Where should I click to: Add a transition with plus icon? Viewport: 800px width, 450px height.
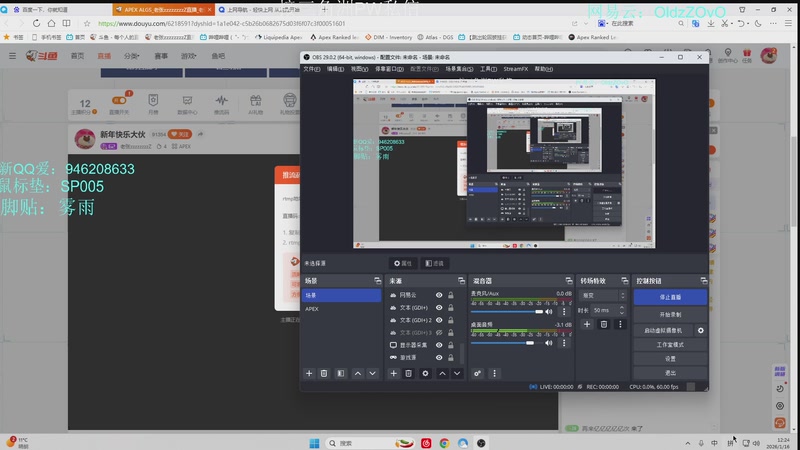tap(587, 324)
